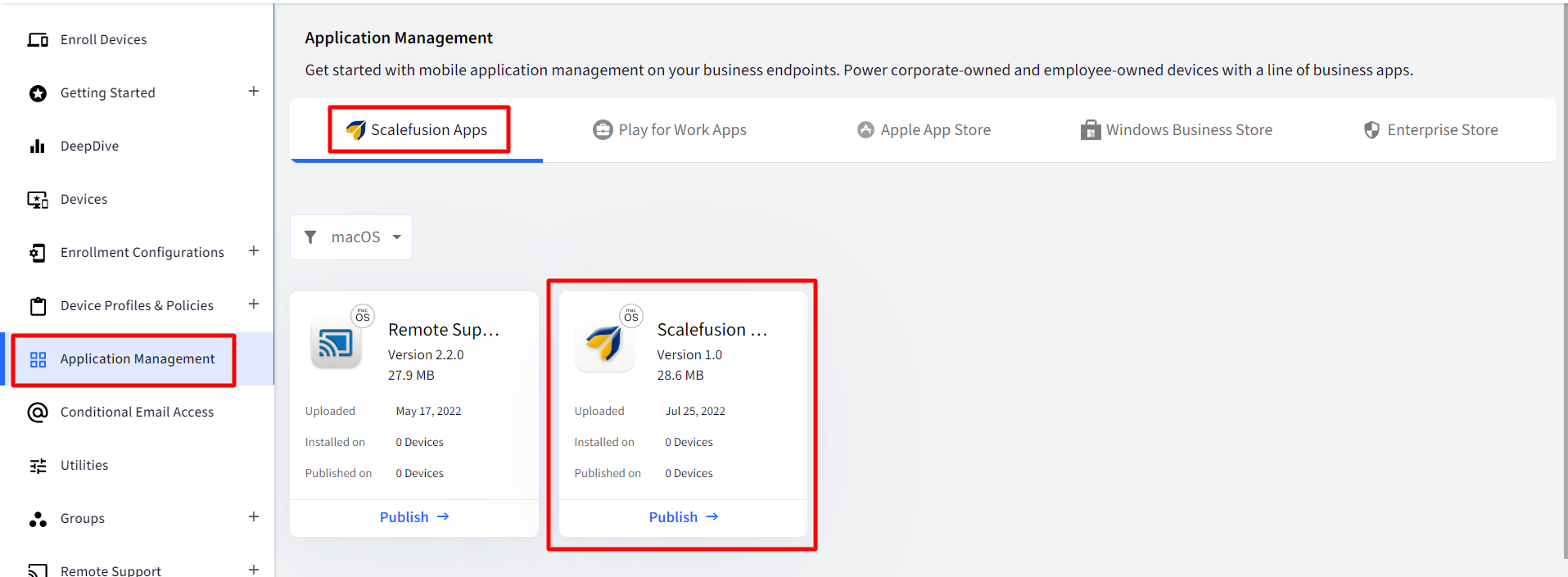Click the Apple App Store icon
The width and height of the screenshot is (1568, 577).
pos(865,130)
